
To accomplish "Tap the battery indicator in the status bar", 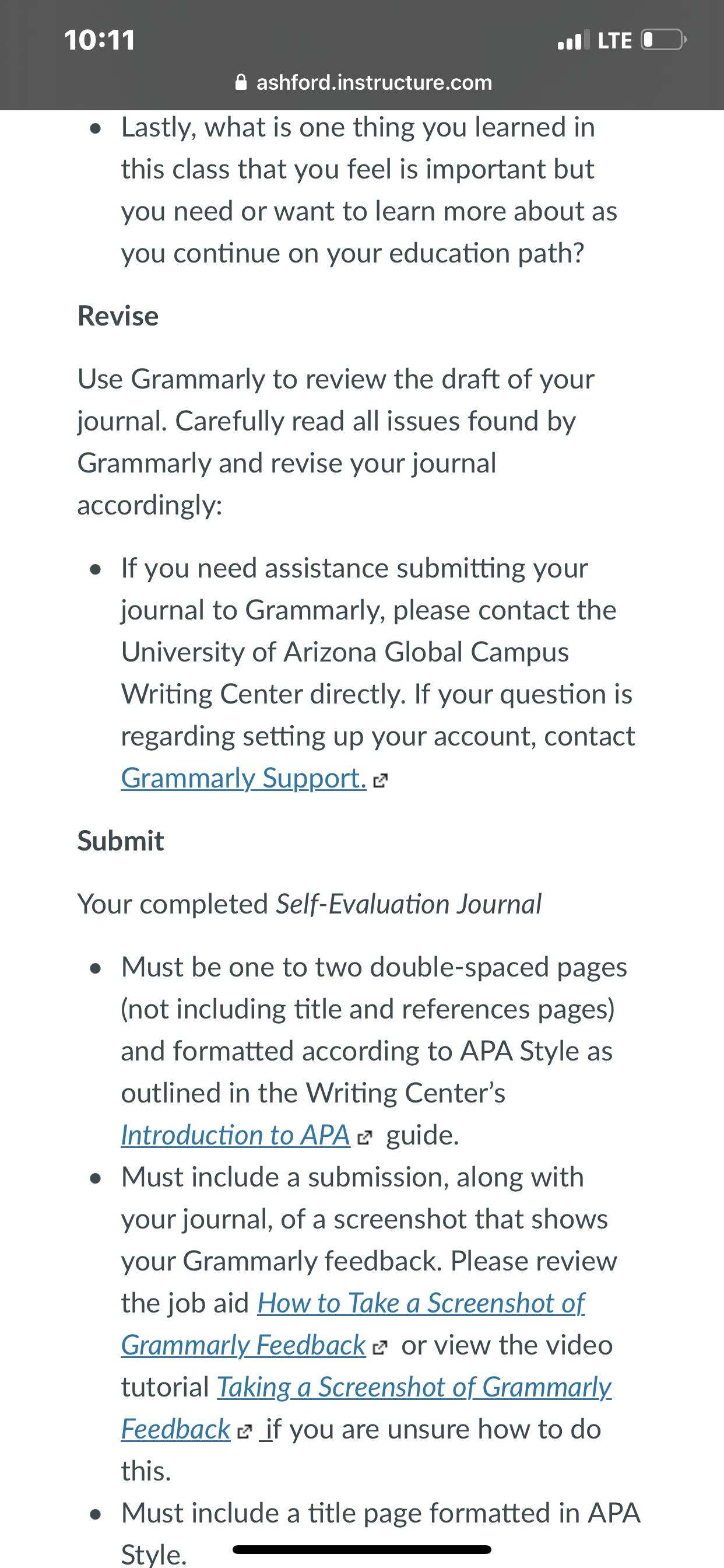I will click(664, 40).
